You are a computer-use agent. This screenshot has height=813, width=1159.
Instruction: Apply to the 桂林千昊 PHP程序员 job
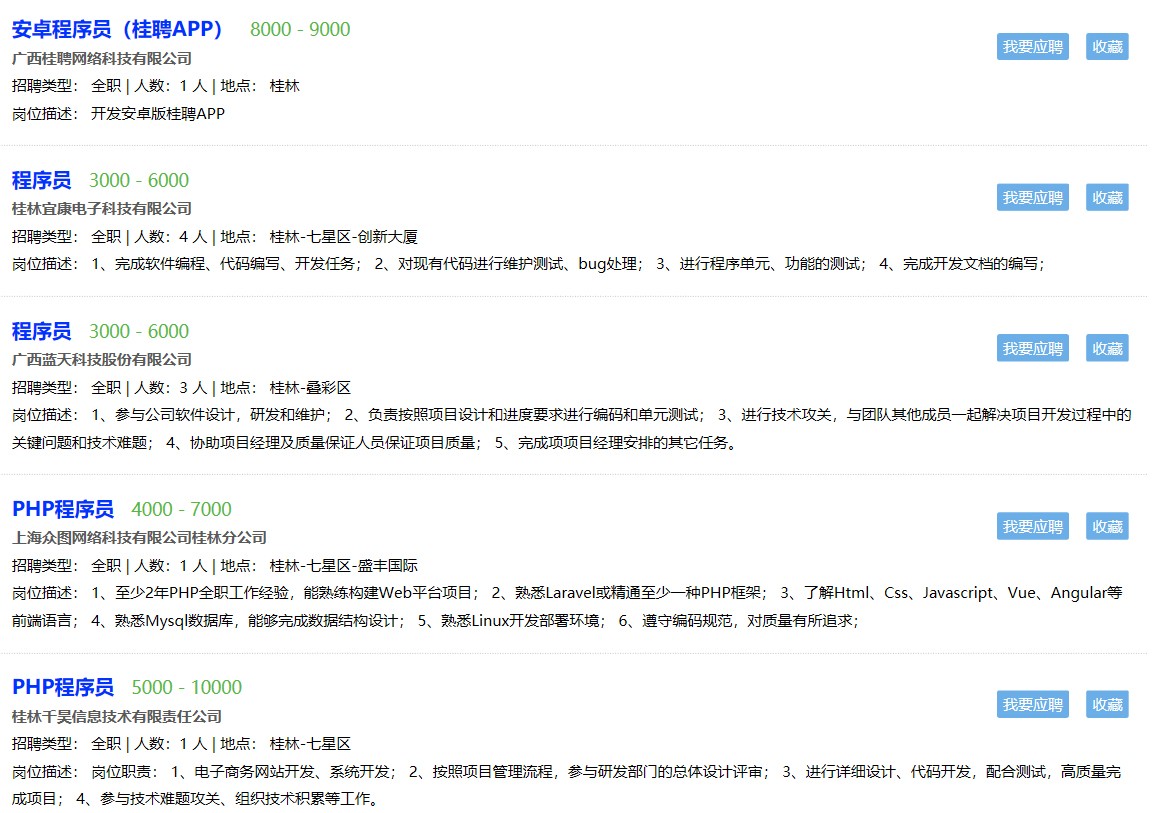click(1032, 704)
